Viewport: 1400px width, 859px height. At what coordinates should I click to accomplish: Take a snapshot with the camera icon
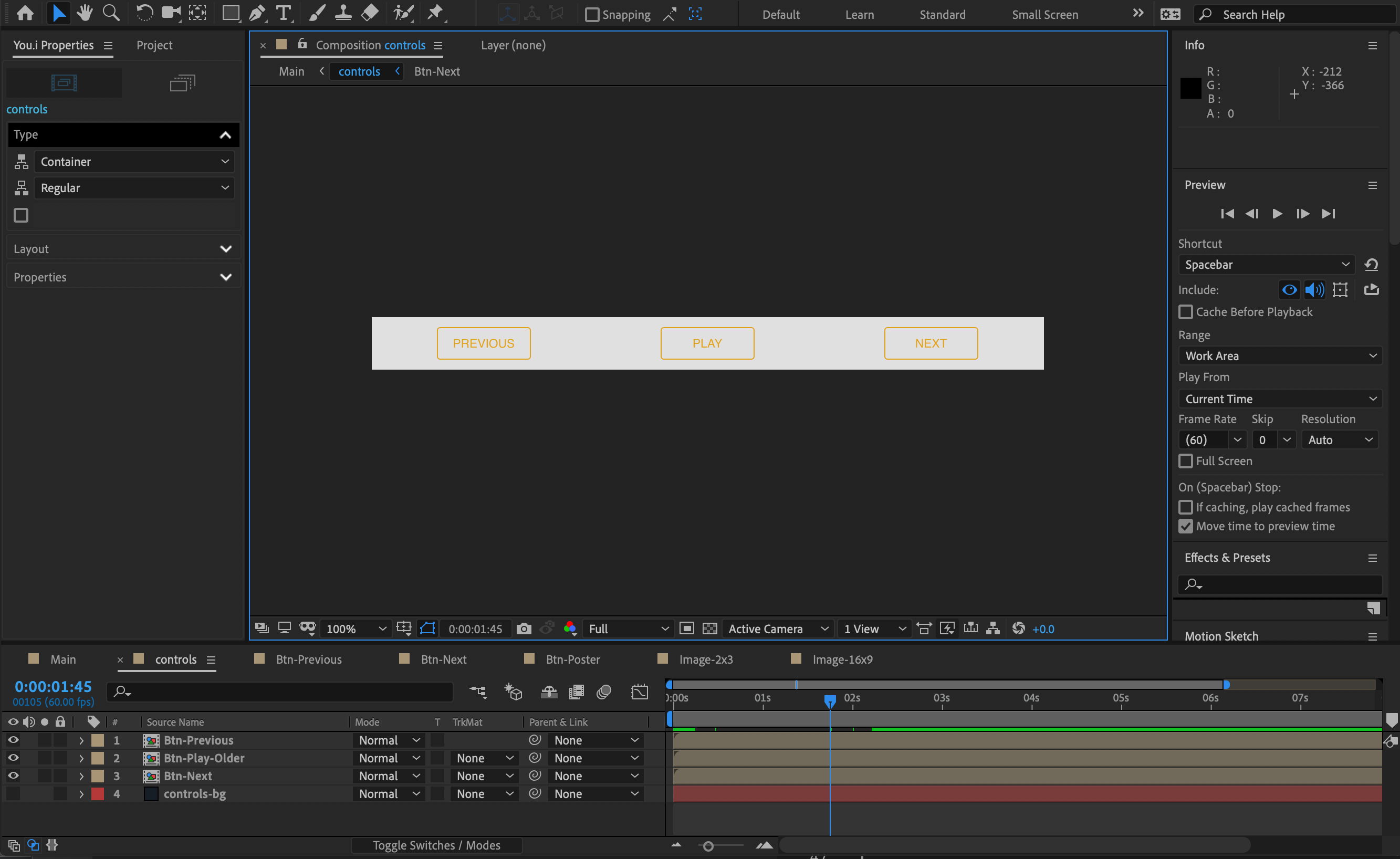[x=524, y=628]
